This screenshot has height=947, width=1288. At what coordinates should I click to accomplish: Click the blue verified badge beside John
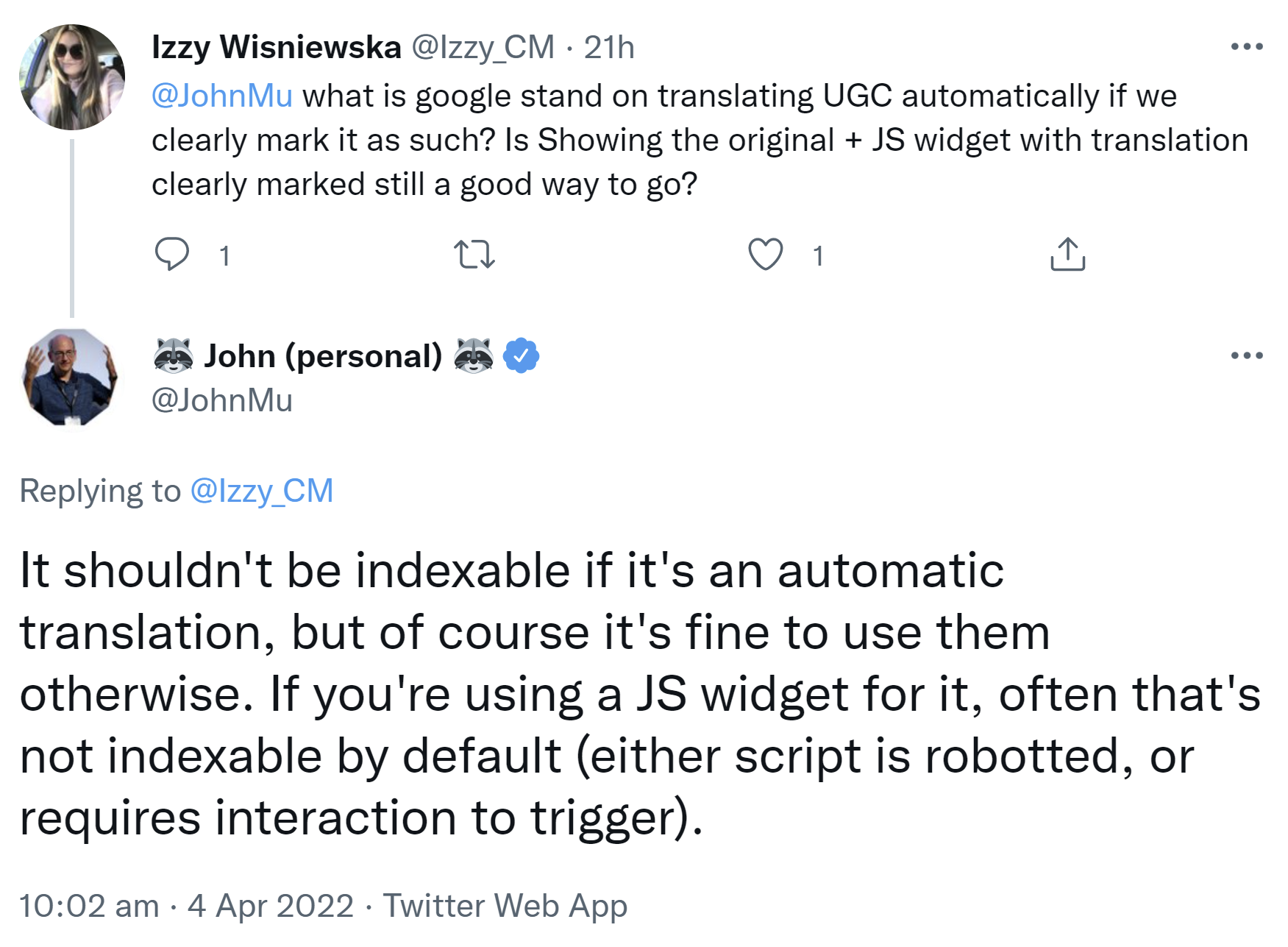tap(521, 356)
